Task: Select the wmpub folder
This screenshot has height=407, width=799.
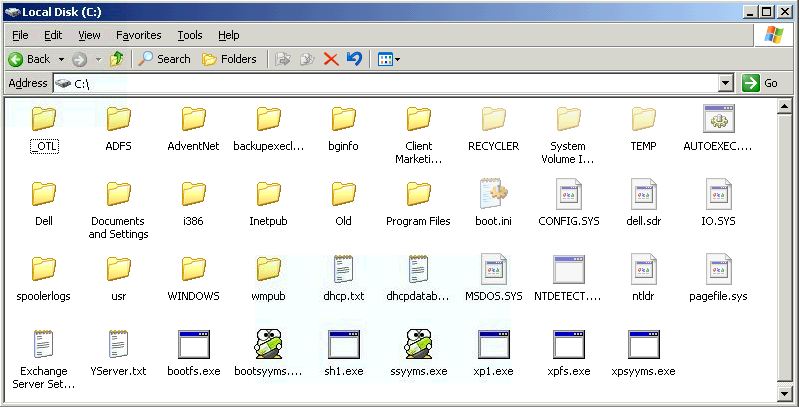Action: tap(269, 279)
